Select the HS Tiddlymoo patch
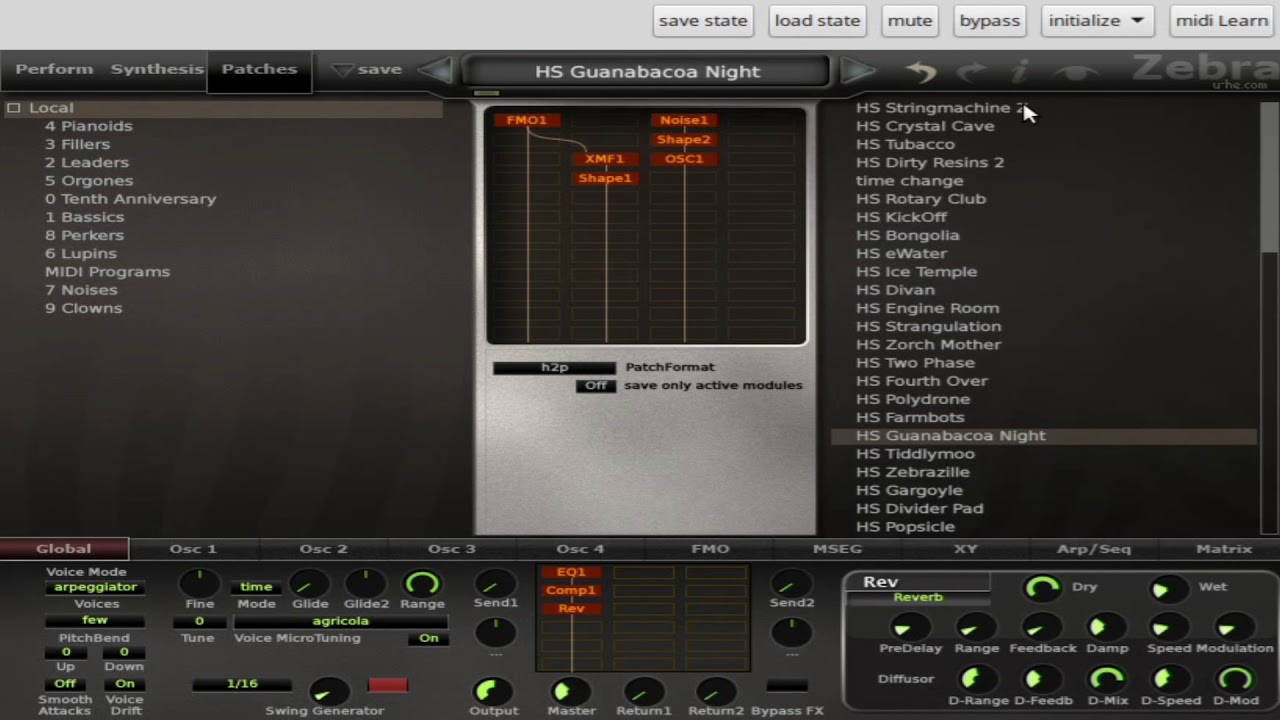 [915, 454]
